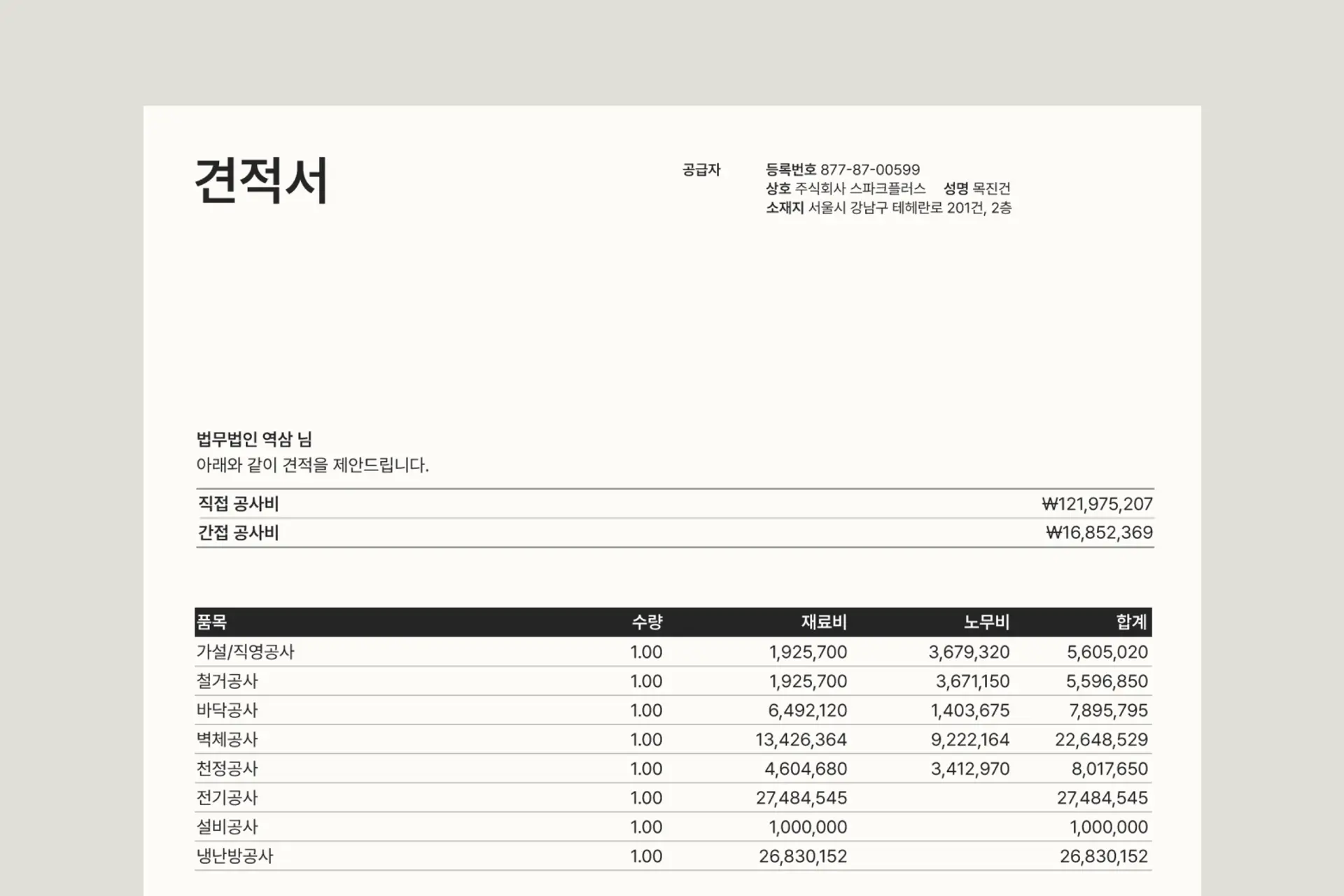Screen dimensions: 1344x896
Task: Click material cost 6,492,120
Action: pyautogui.click(x=808, y=710)
